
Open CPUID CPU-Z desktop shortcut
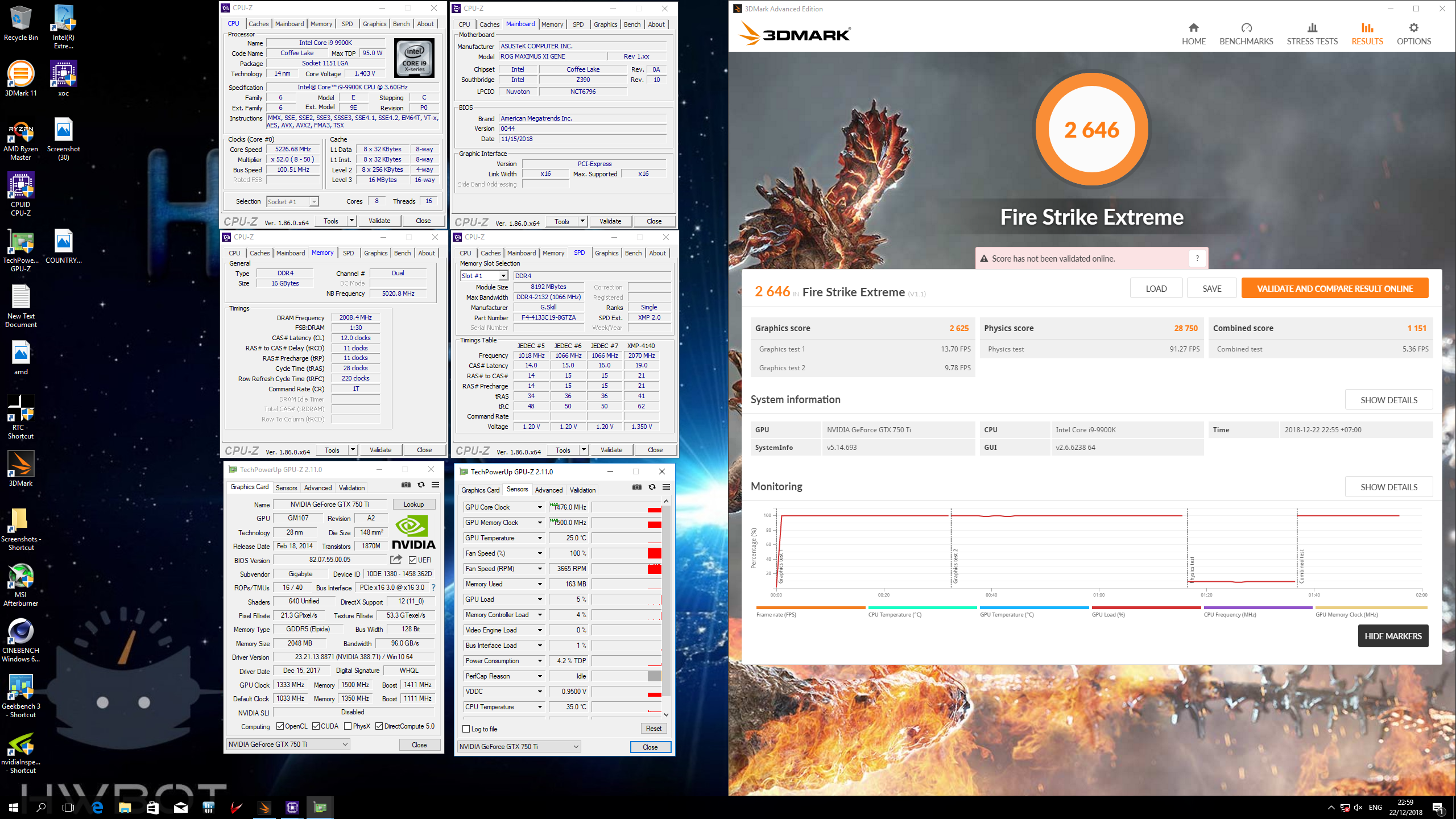[x=21, y=195]
